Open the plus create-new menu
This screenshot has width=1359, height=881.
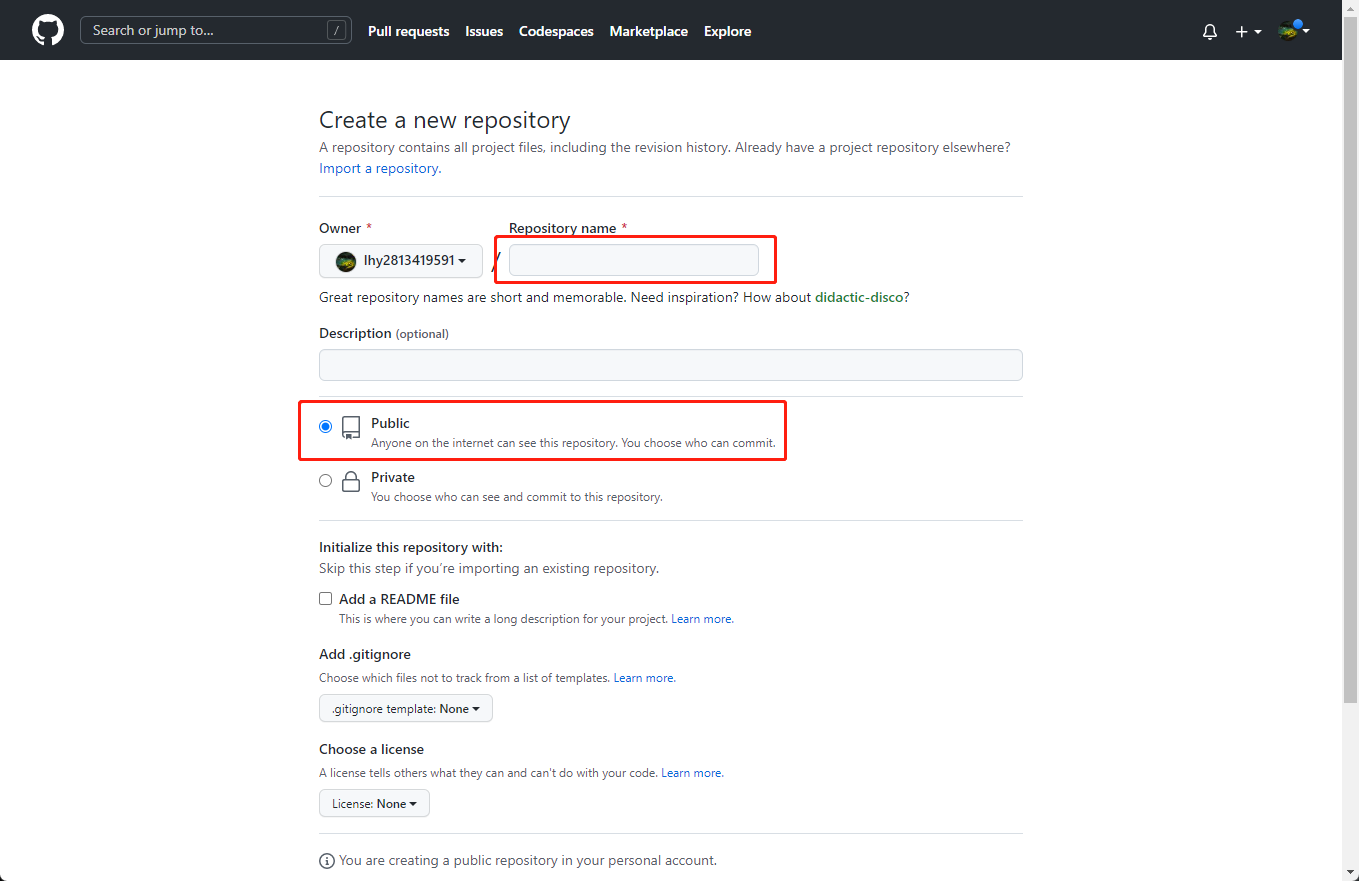click(1247, 31)
